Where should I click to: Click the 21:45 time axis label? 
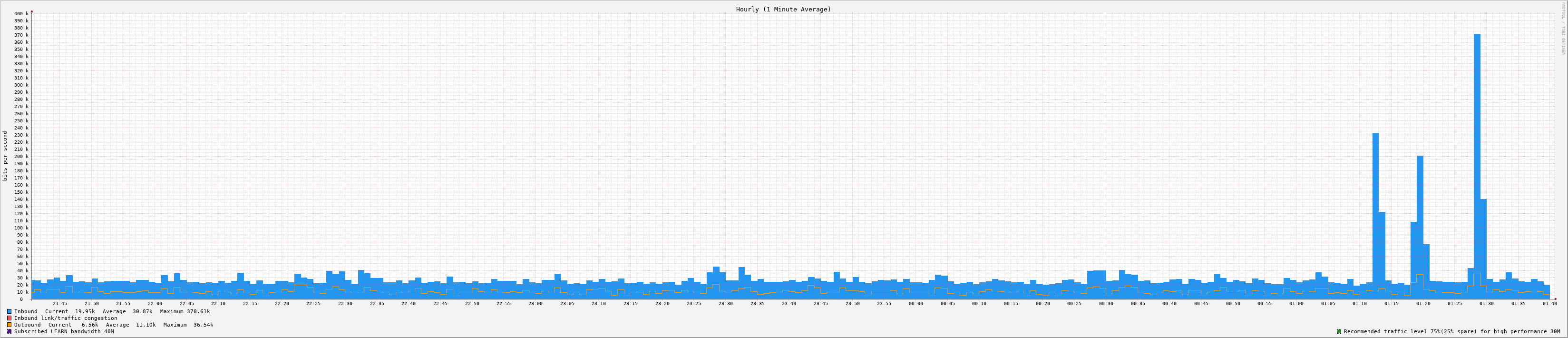click(59, 303)
